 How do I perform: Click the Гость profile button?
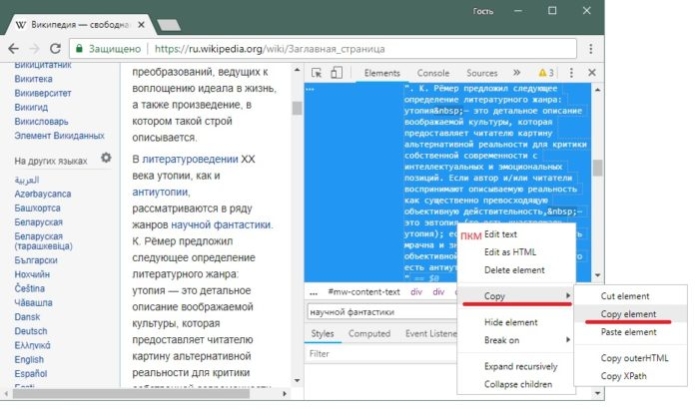pyautogui.click(x=483, y=11)
